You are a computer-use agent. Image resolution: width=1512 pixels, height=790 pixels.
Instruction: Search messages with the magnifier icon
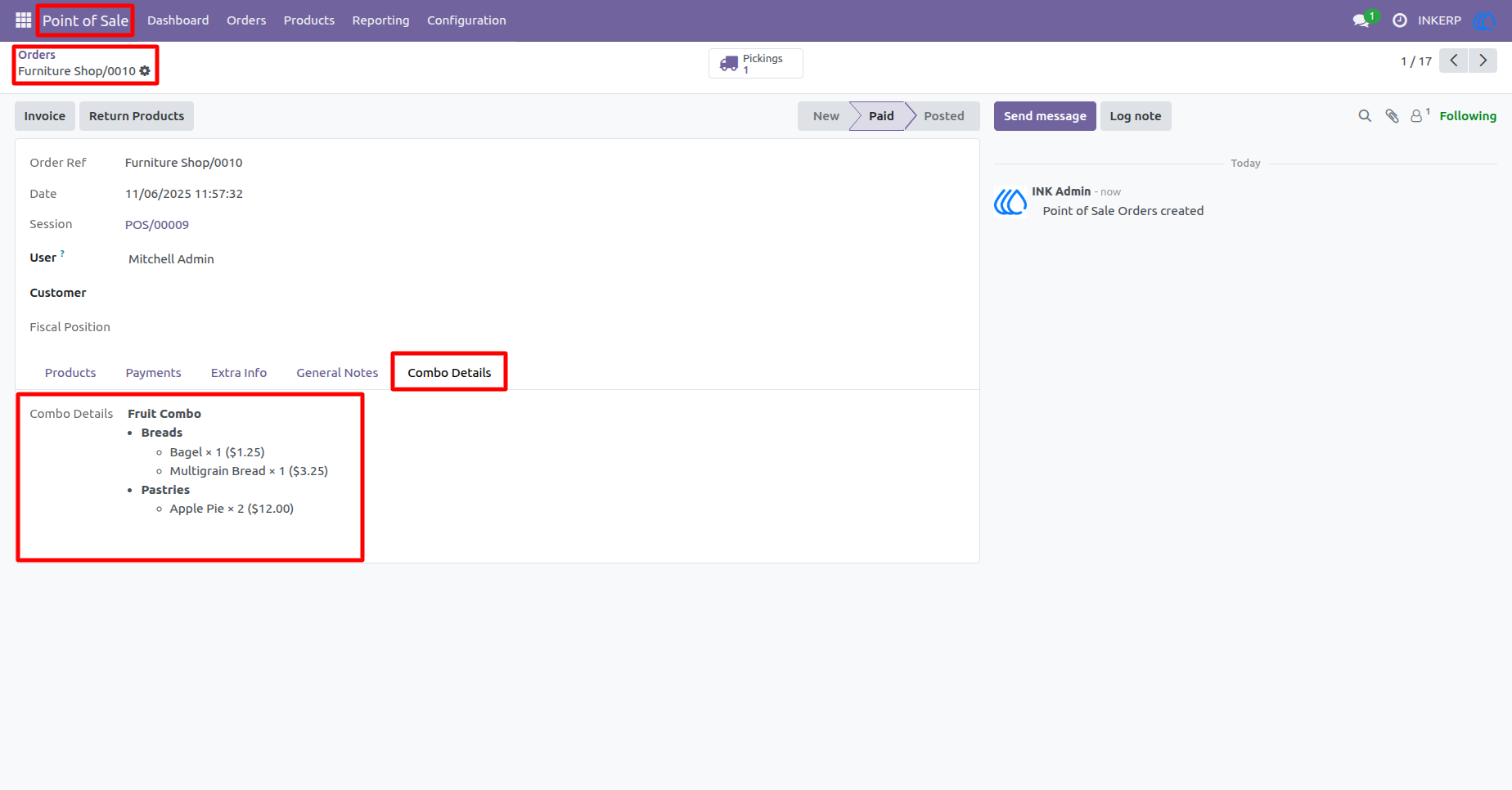(1365, 116)
